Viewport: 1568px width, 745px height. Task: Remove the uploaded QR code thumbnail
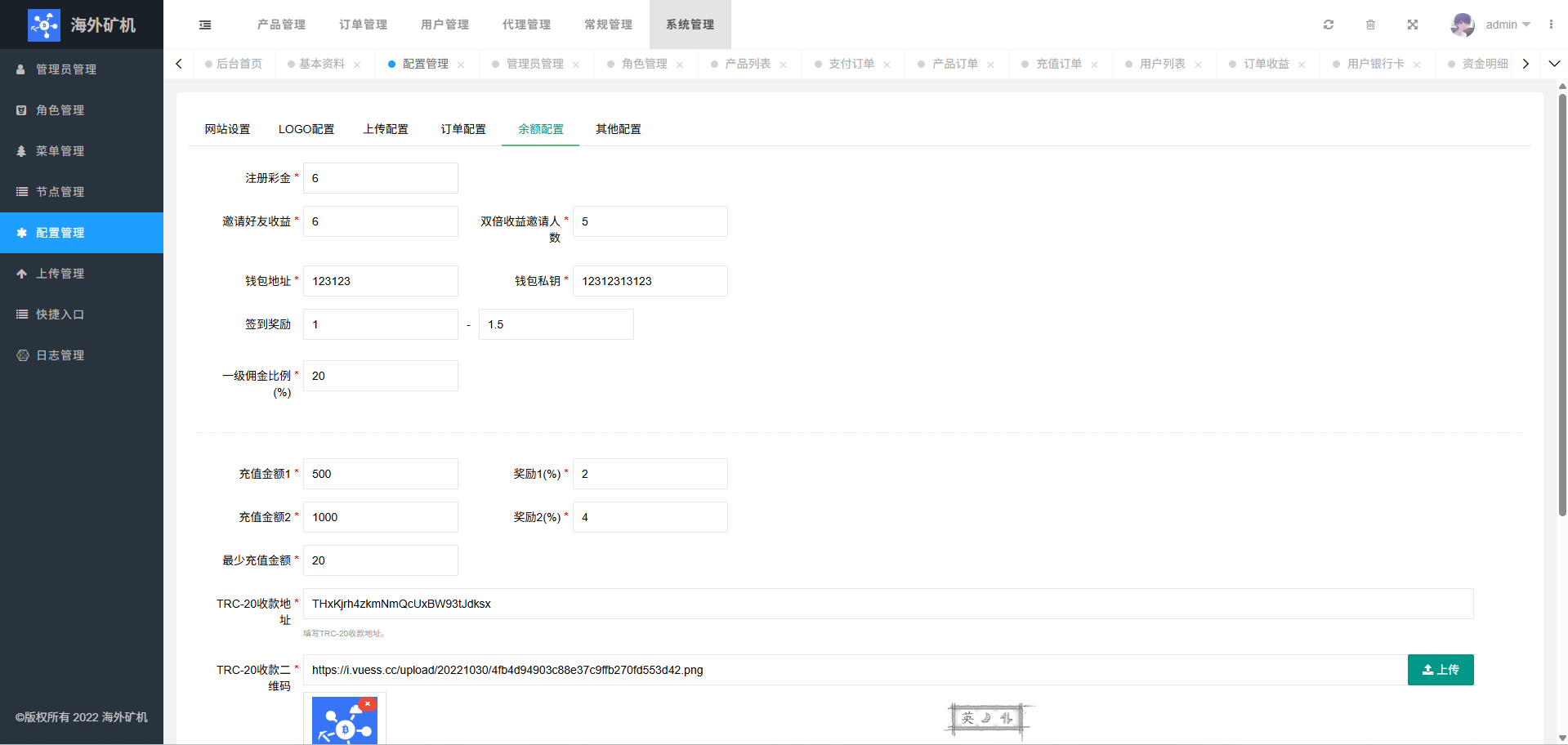(368, 703)
